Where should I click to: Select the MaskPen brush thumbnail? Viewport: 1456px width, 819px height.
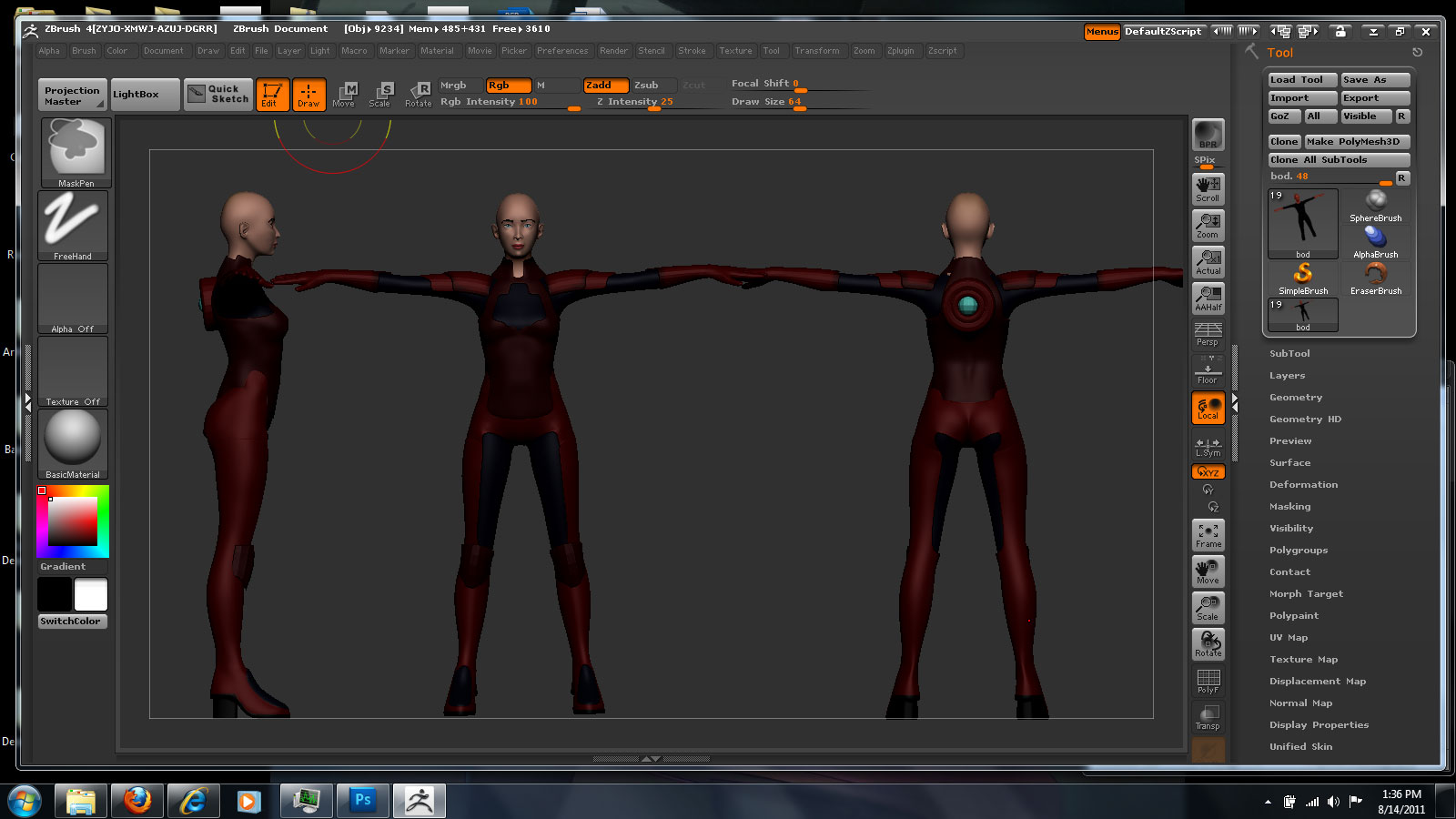click(76, 153)
